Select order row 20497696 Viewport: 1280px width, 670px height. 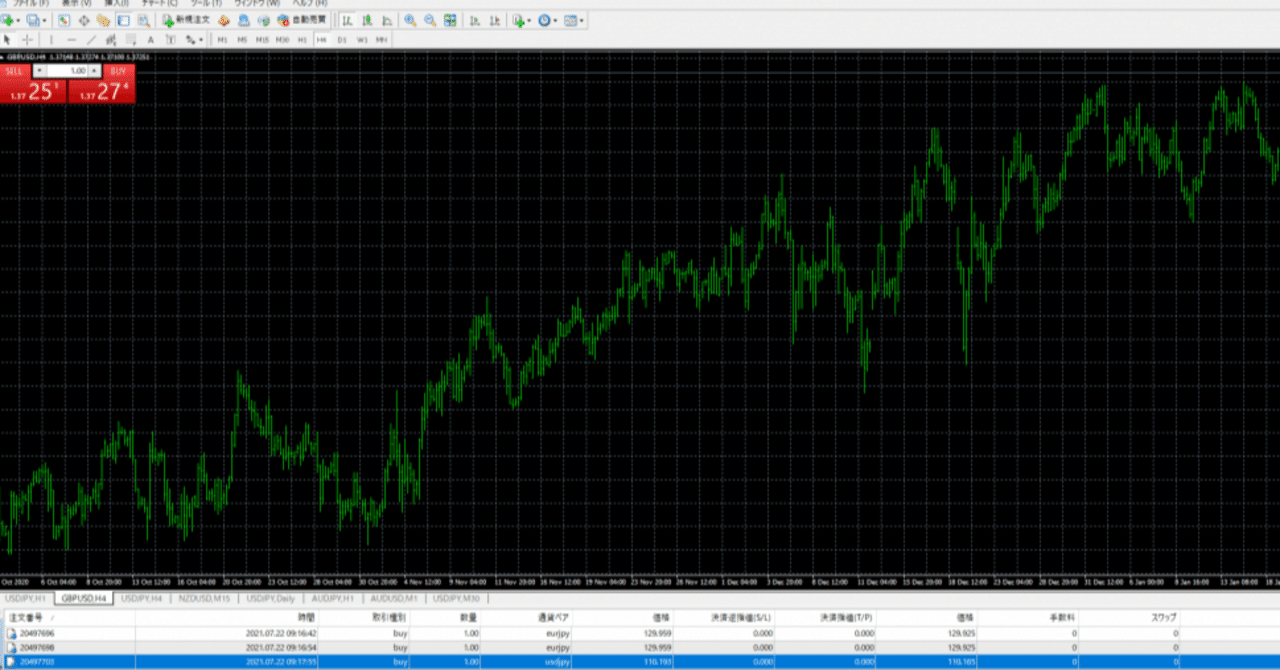(x=640, y=633)
